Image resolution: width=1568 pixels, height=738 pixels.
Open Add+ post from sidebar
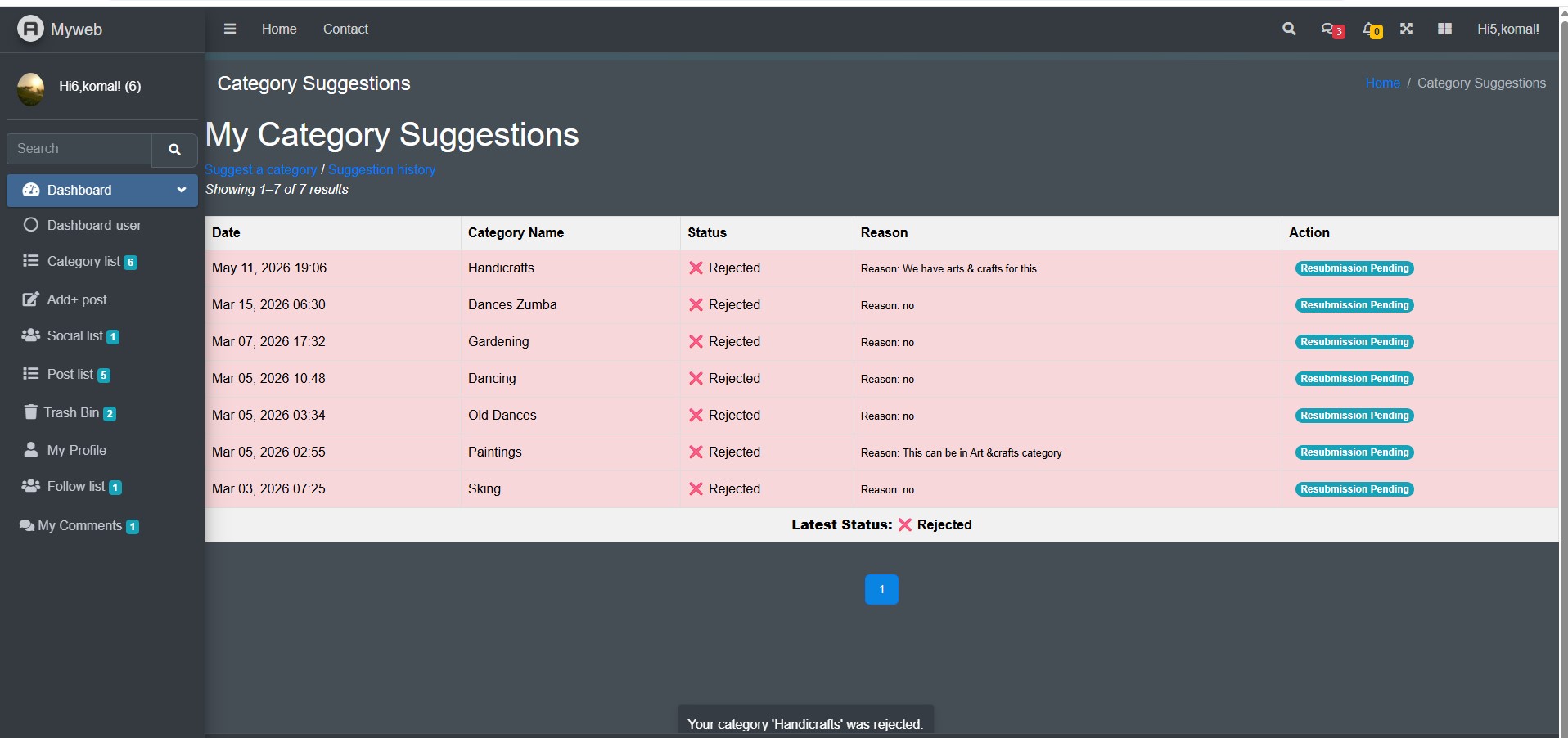(x=65, y=299)
